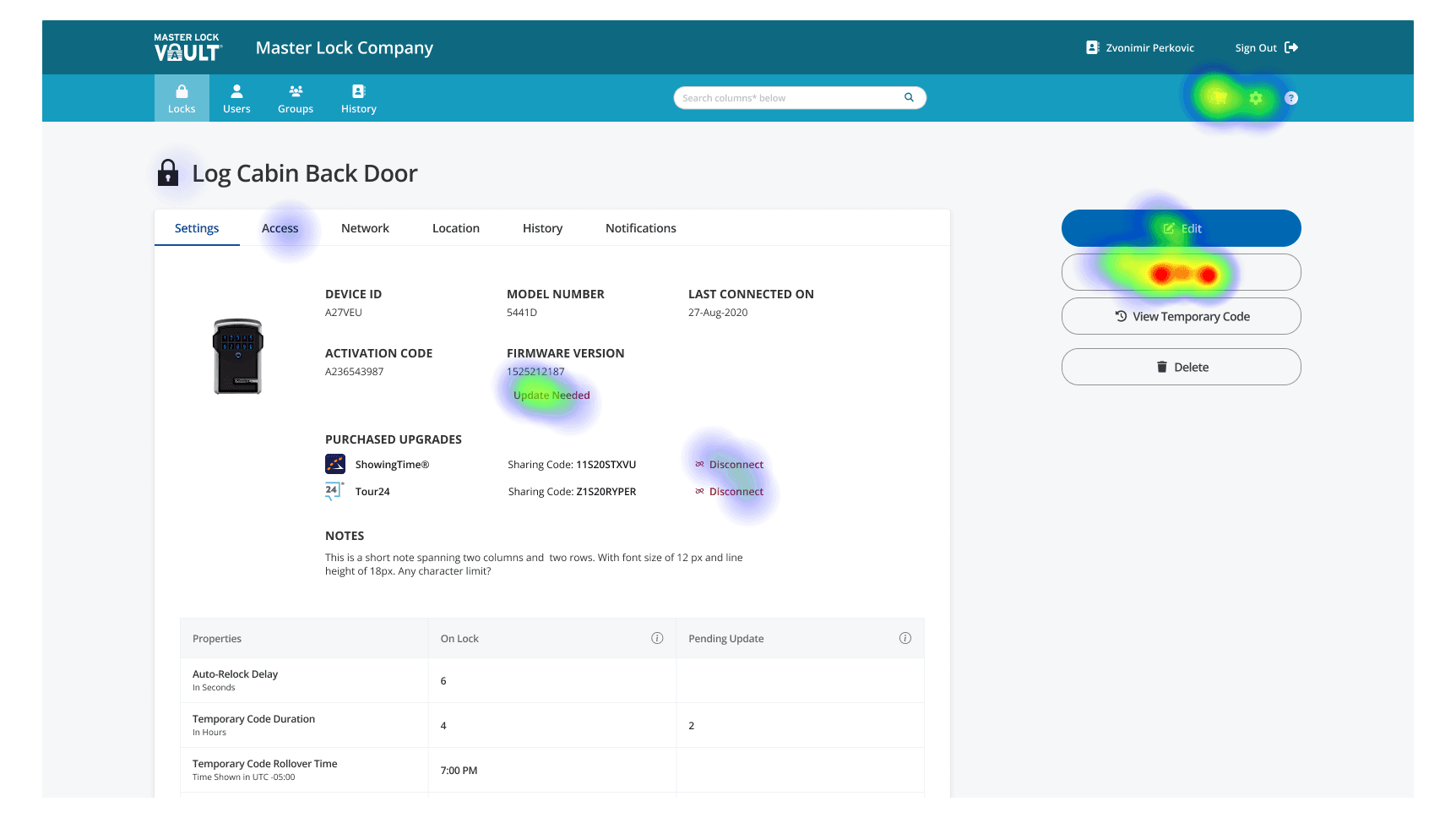Focus the Search columns input field
Screen dimensions: 1456x818
pos(800,98)
